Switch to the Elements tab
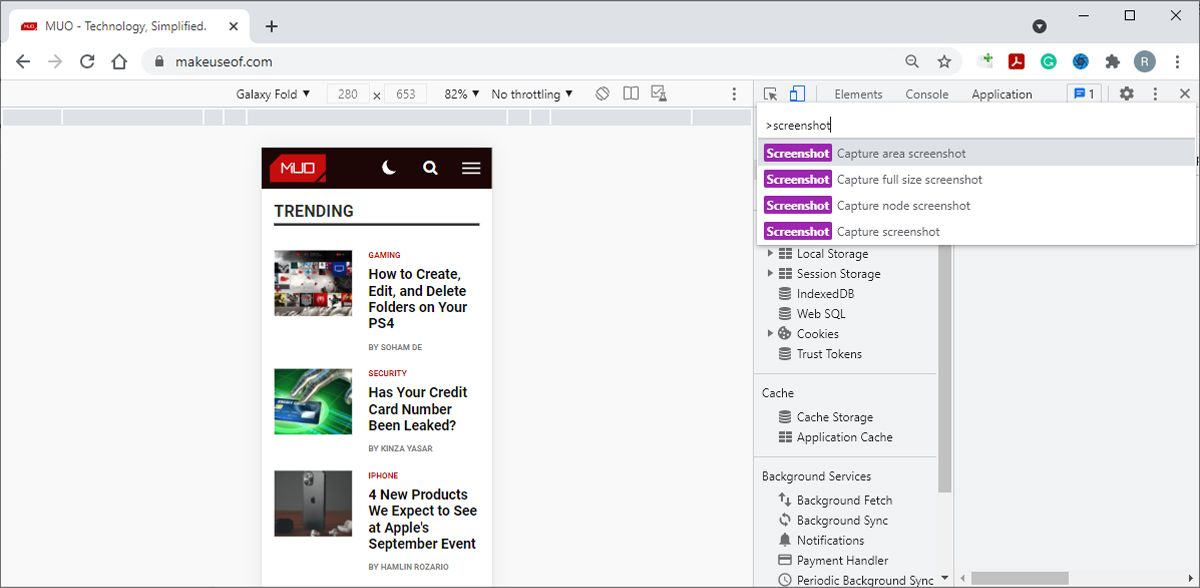This screenshot has width=1200, height=588. [857, 93]
